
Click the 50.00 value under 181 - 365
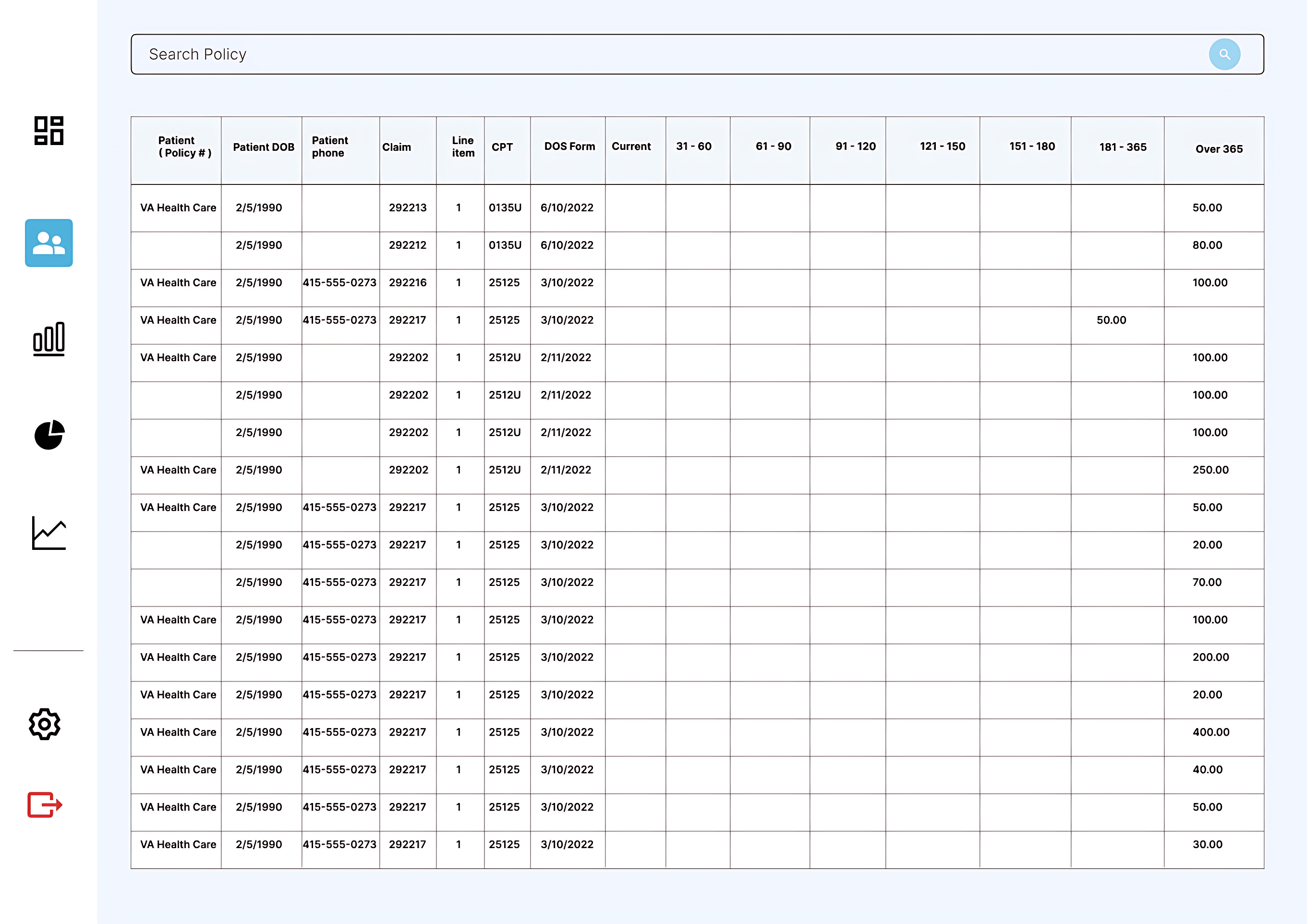(x=1111, y=320)
